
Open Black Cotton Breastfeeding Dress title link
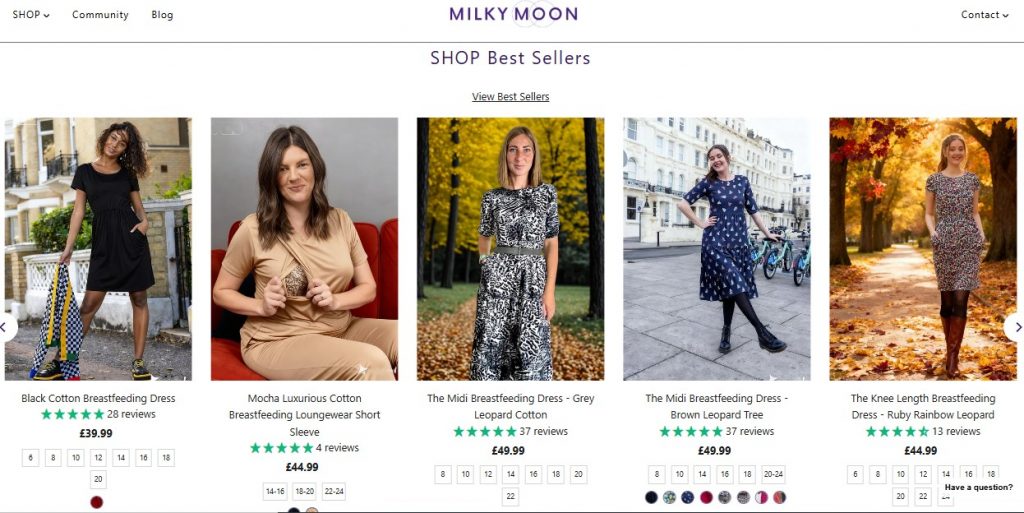(98, 398)
